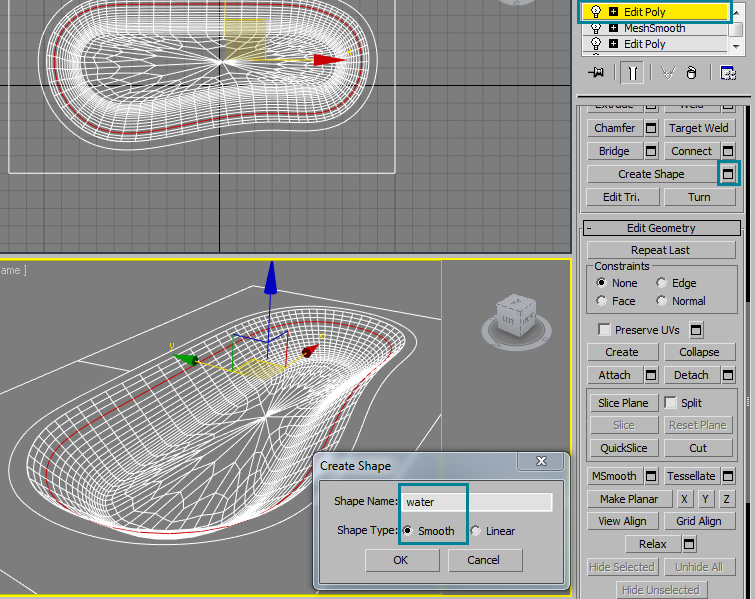755x599 pixels.
Task: Click OK in Create Shape dialog
Action: pyautogui.click(x=401, y=560)
